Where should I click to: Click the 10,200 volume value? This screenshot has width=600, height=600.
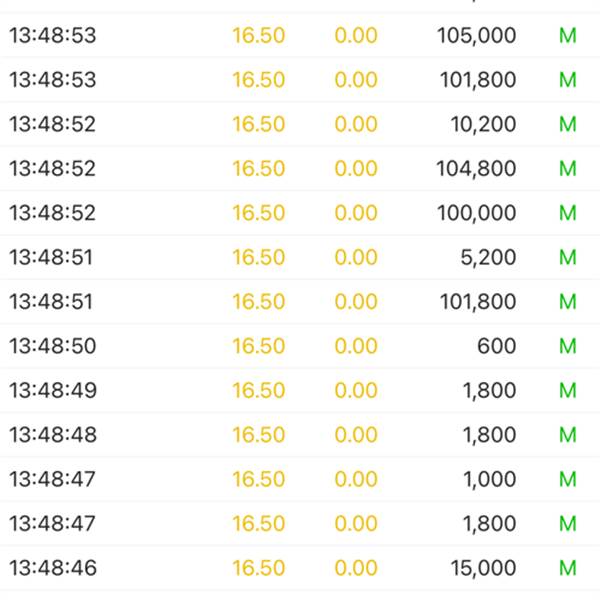(484, 124)
